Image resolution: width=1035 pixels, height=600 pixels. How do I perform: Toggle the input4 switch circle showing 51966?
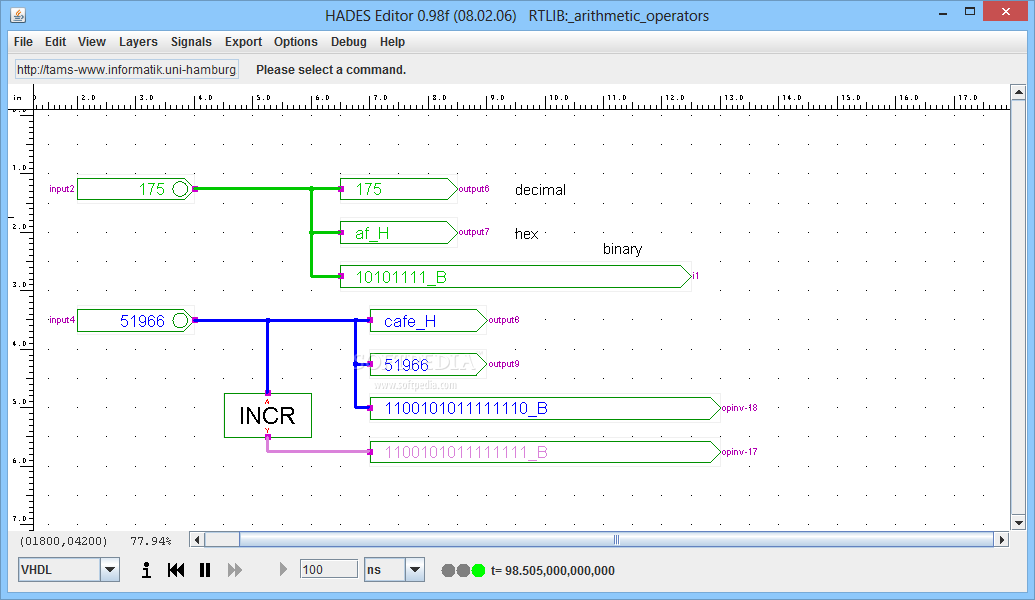(x=180, y=321)
